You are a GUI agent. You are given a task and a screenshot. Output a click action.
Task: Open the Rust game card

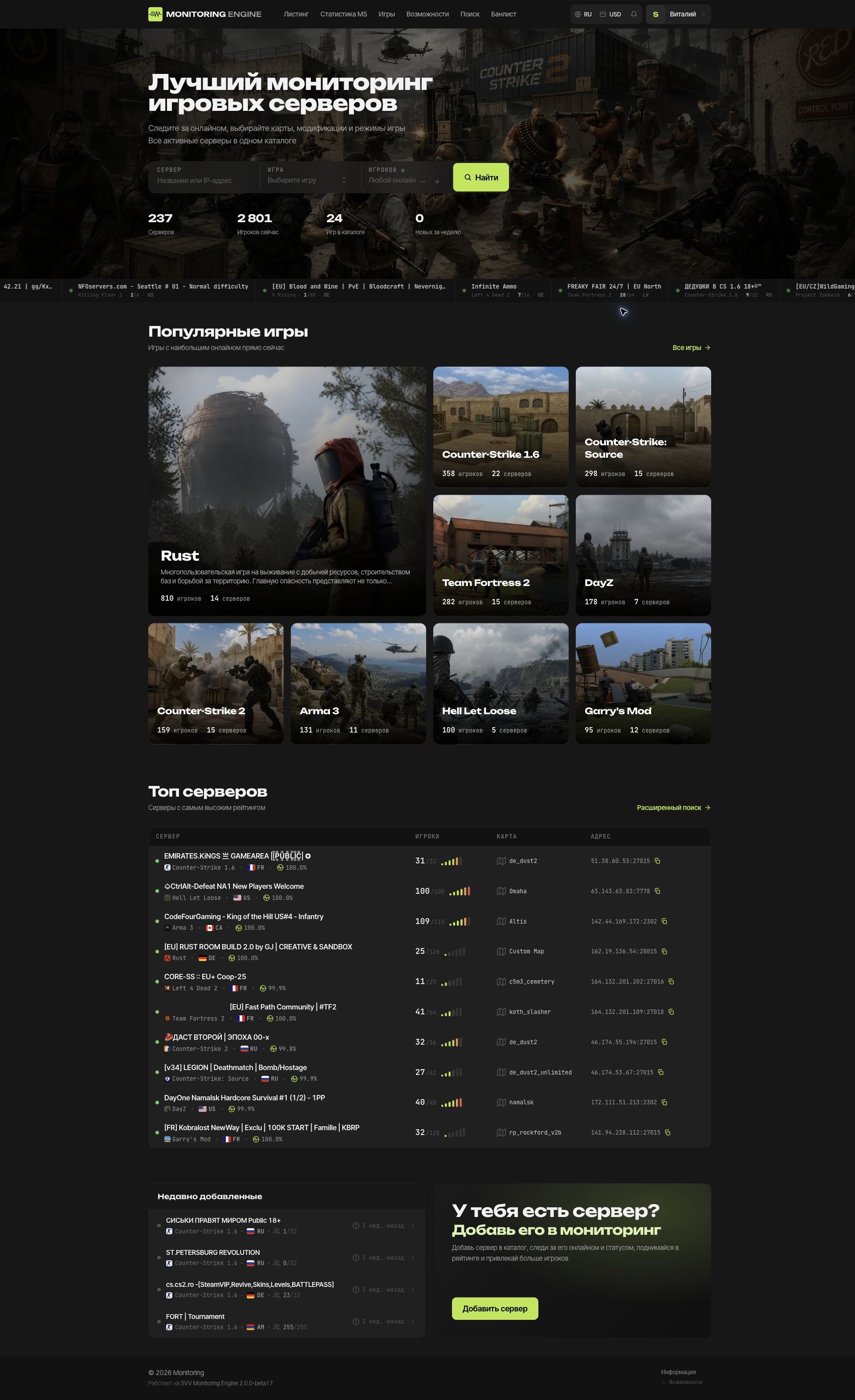tap(287, 491)
